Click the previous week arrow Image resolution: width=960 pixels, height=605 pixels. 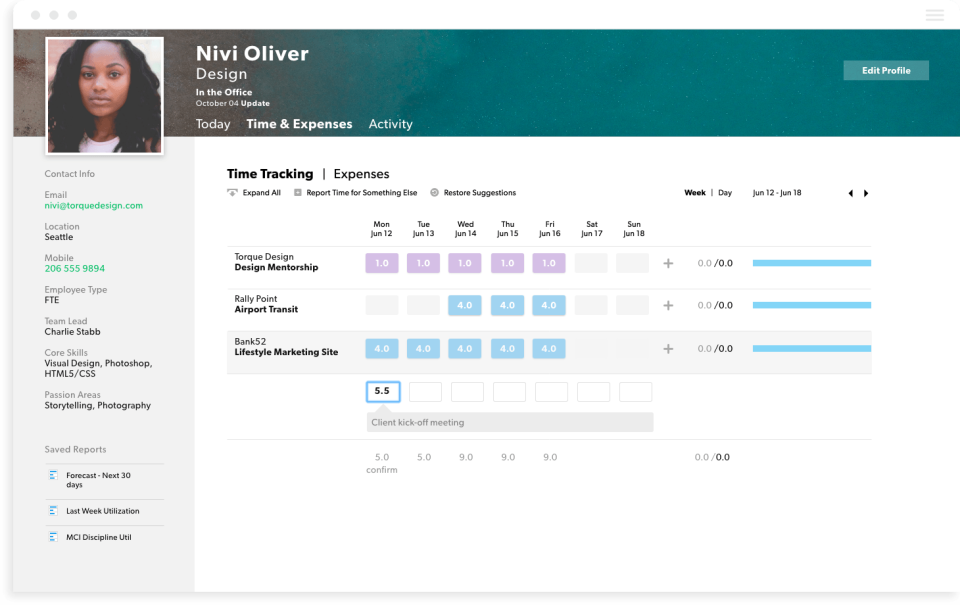pyautogui.click(x=850, y=193)
